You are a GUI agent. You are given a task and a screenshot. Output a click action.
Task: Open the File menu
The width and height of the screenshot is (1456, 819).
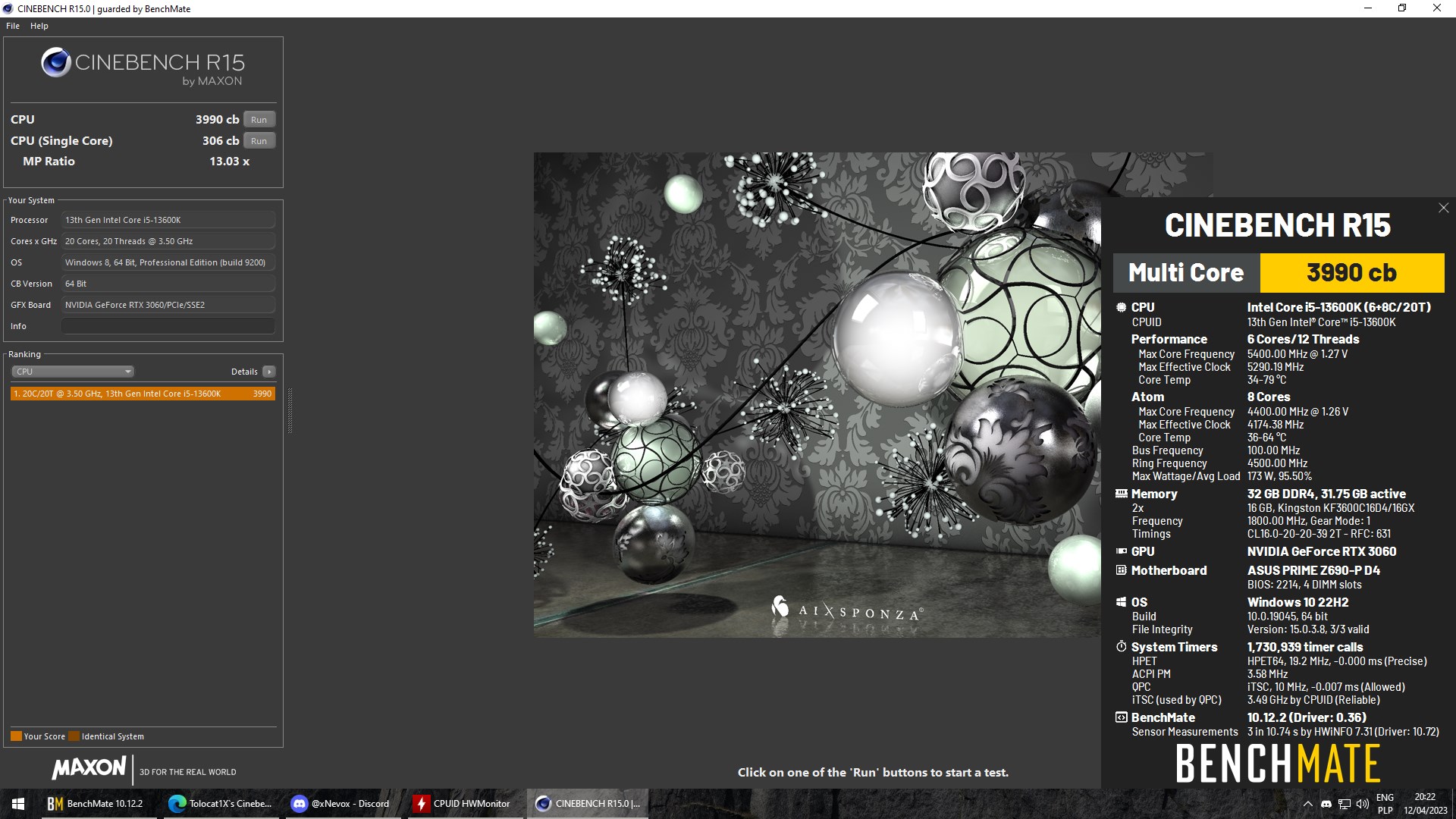click(13, 26)
